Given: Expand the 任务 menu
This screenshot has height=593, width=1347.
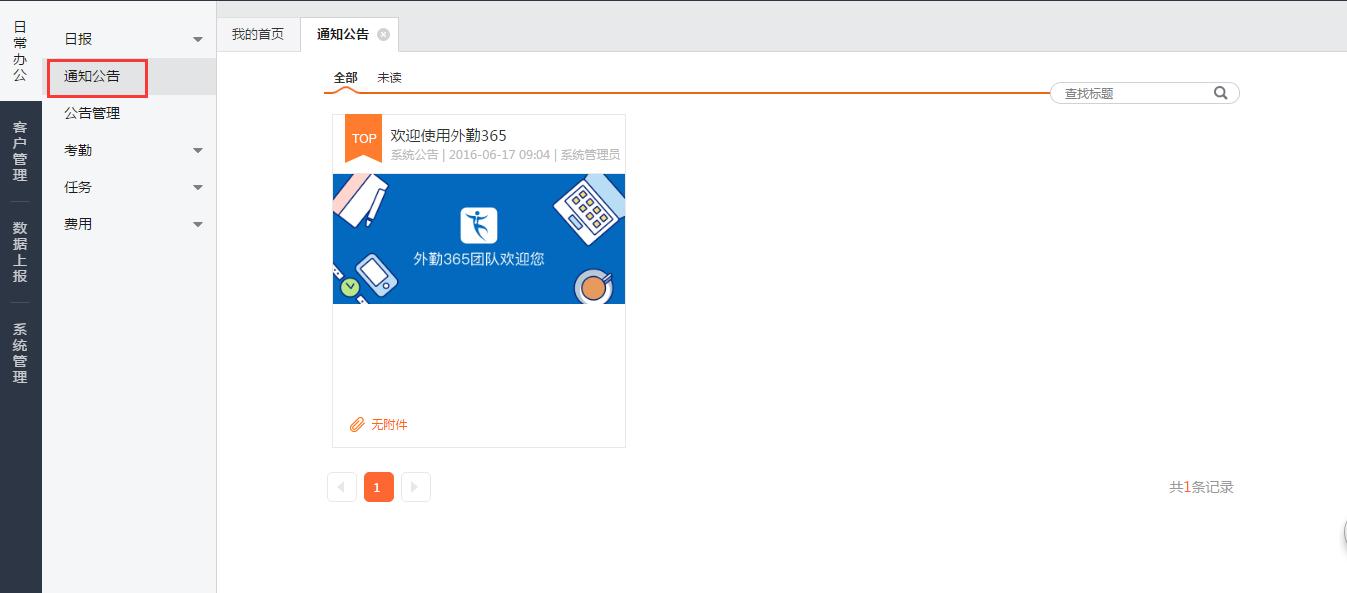Looking at the screenshot, I should (x=197, y=187).
